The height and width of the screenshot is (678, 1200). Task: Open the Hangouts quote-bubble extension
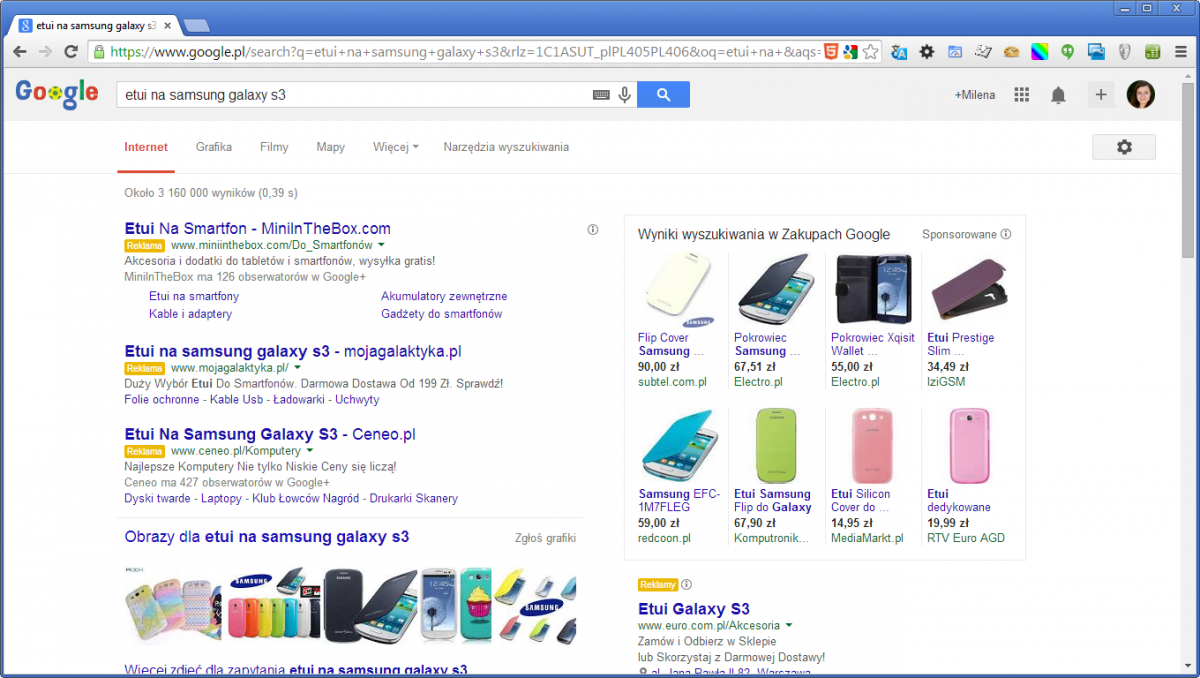[x=1068, y=51]
